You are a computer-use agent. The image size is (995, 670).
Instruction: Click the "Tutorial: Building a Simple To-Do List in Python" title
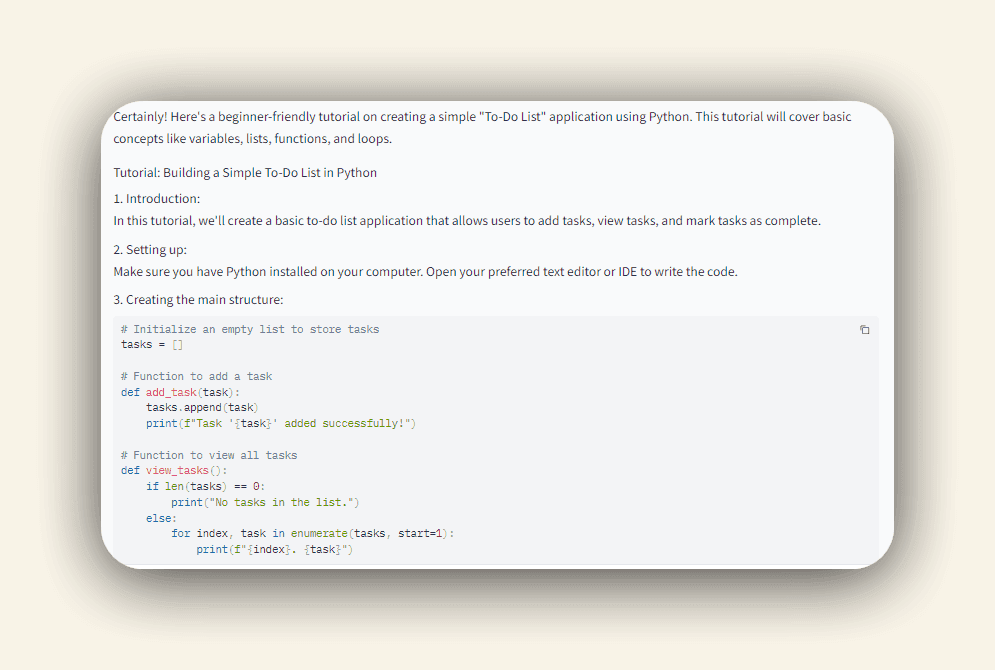point(245,173)
